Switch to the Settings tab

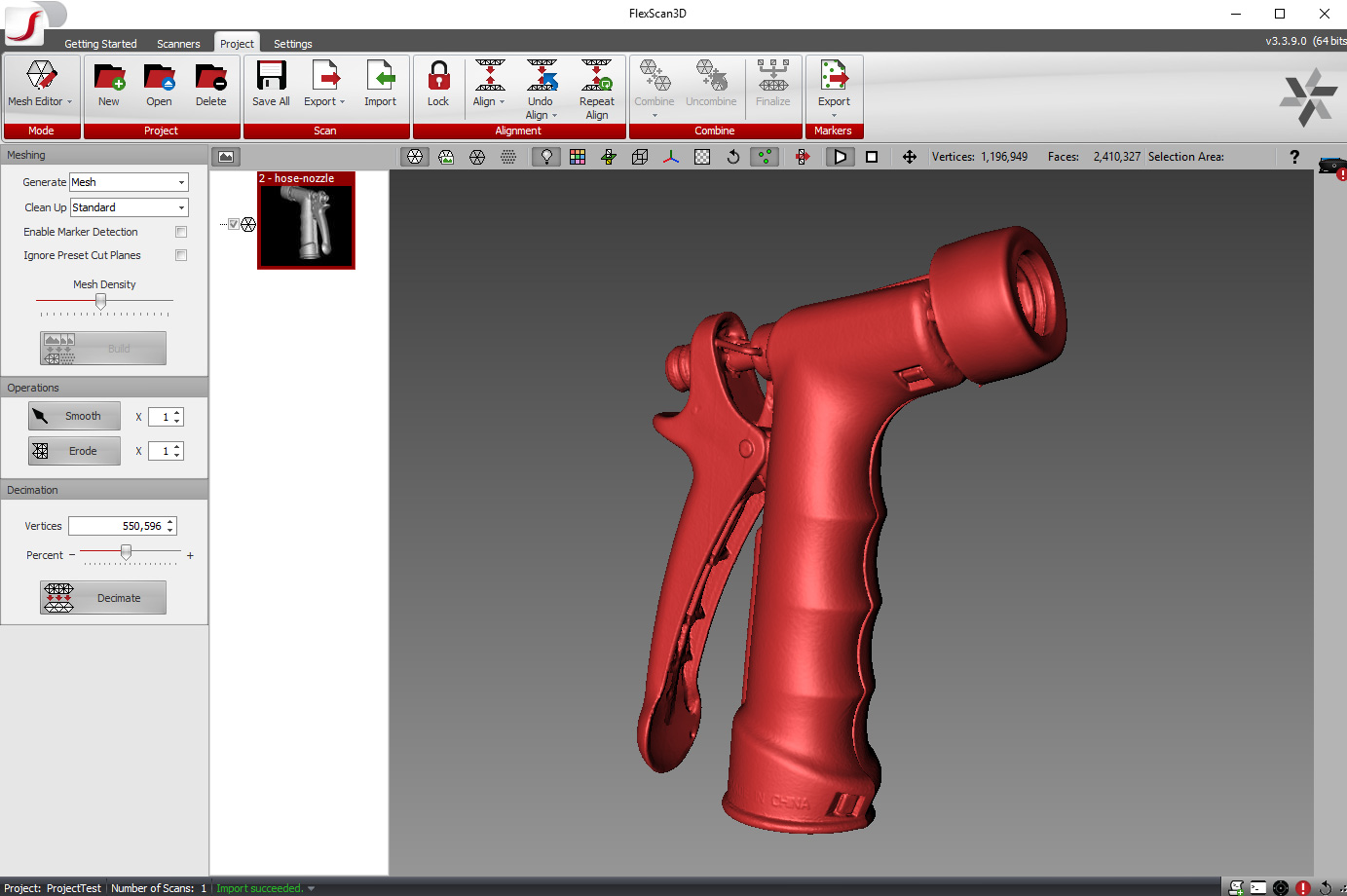(292, 43)
